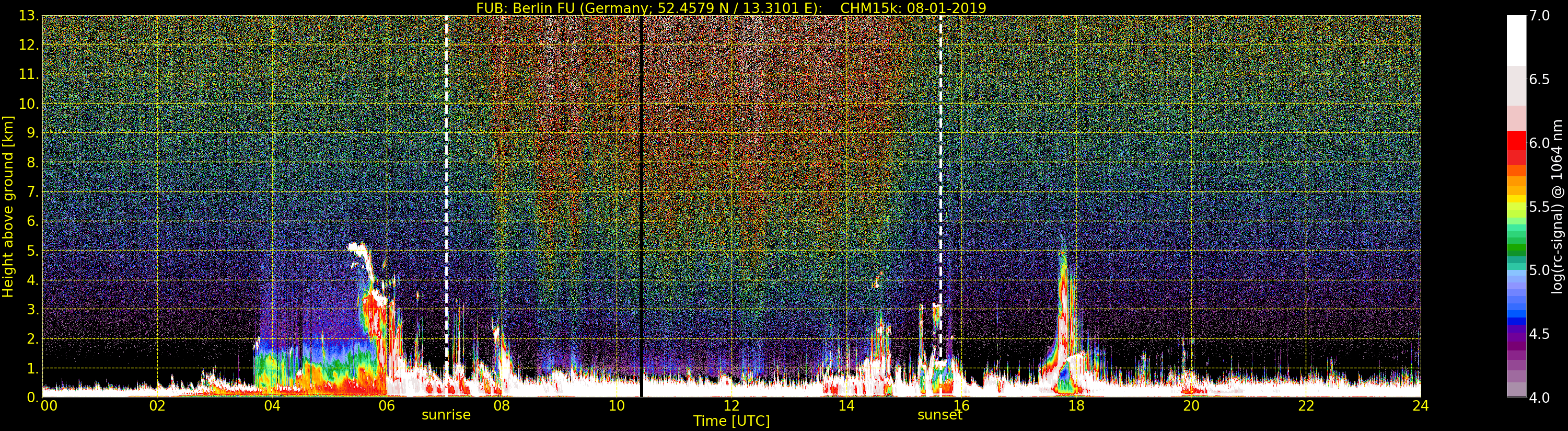Click the time tick label '14'

846,405
